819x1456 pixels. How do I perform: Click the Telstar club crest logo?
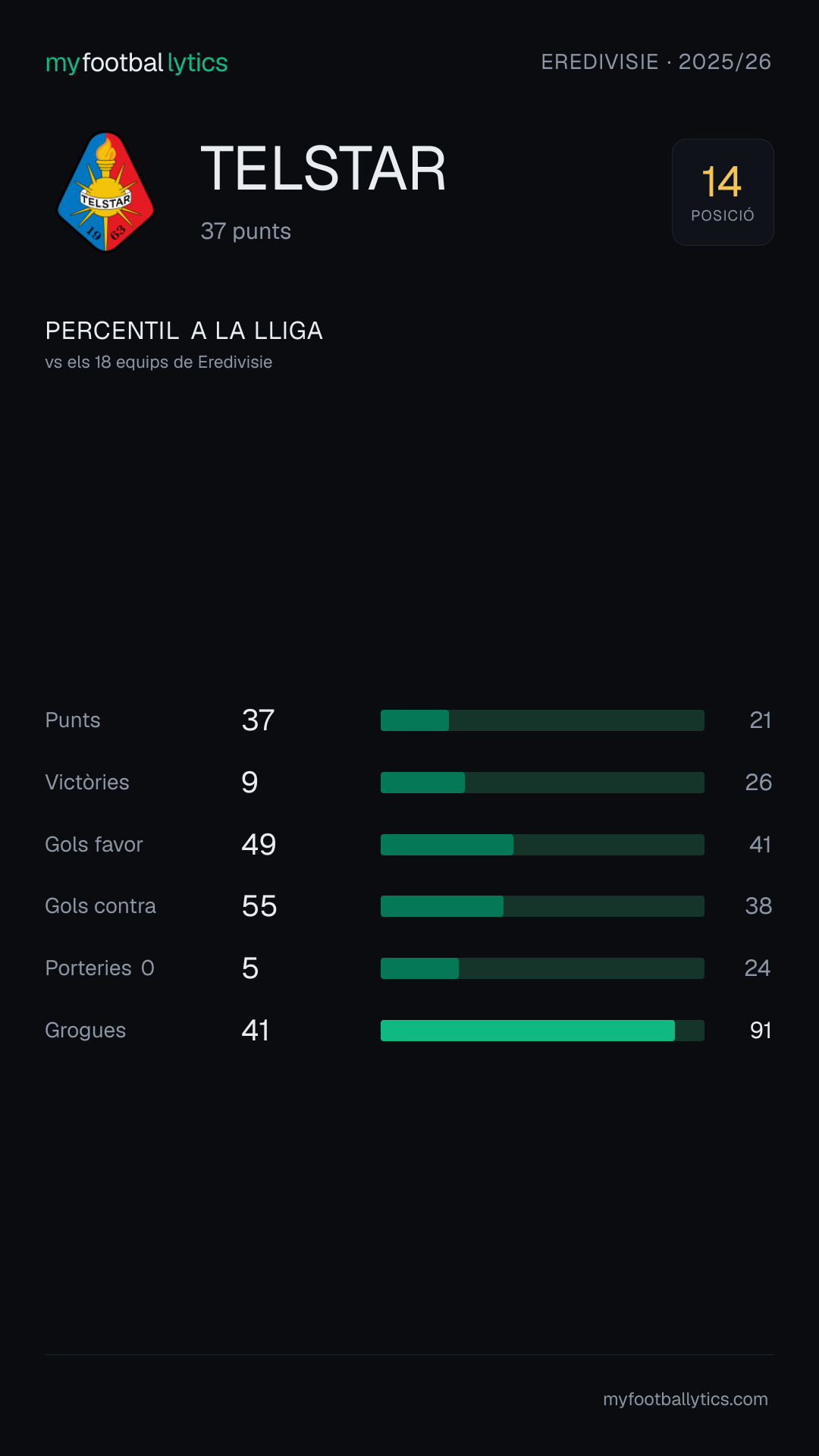(x=106, y=192)
